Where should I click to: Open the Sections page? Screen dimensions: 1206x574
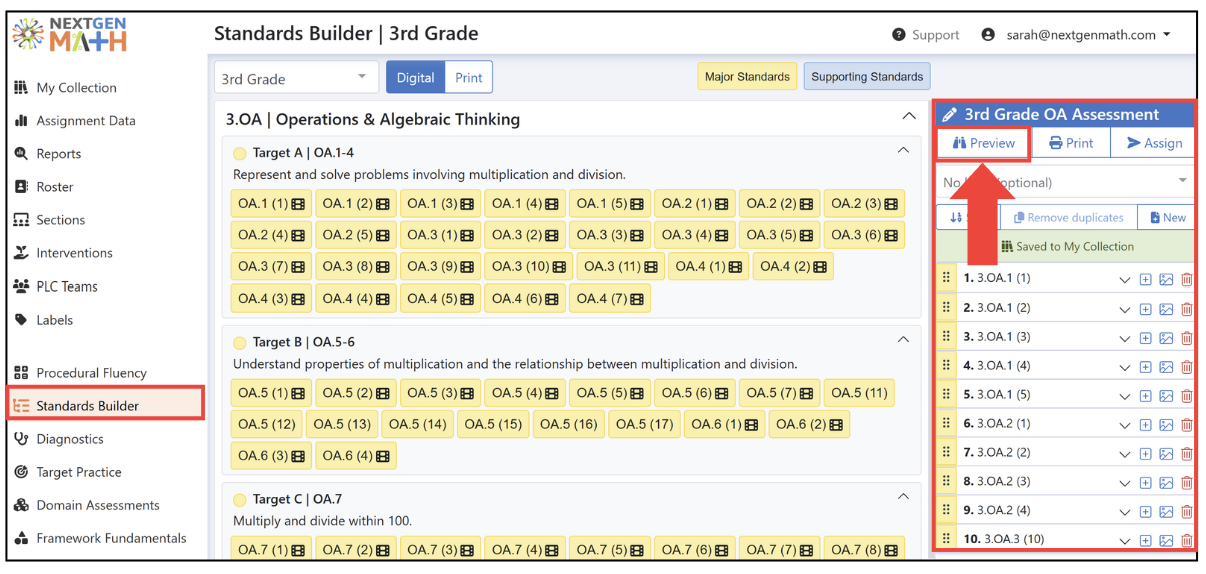click(x=49, y=220)
